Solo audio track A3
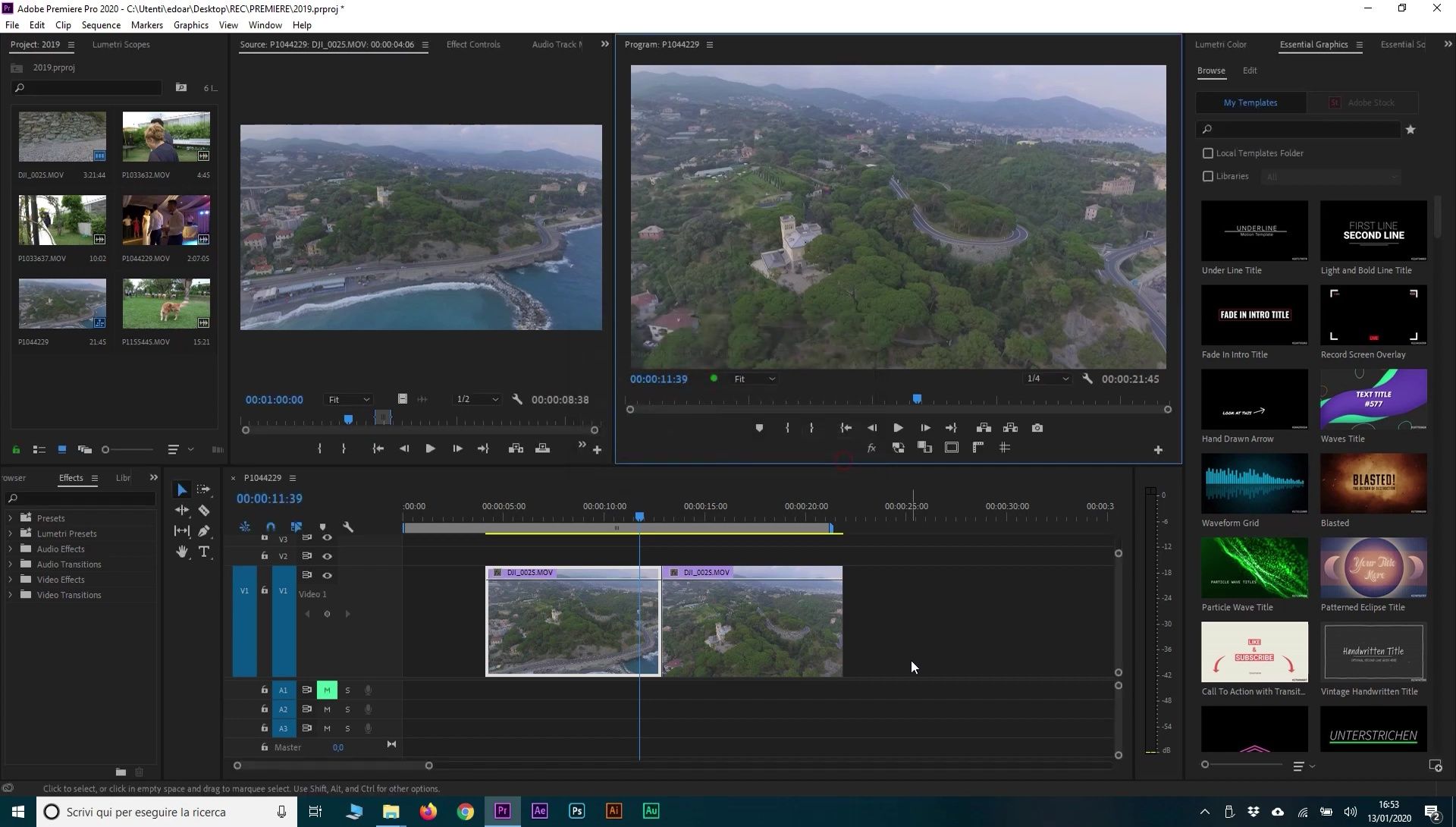1456x827 pixels. point(347,728)
